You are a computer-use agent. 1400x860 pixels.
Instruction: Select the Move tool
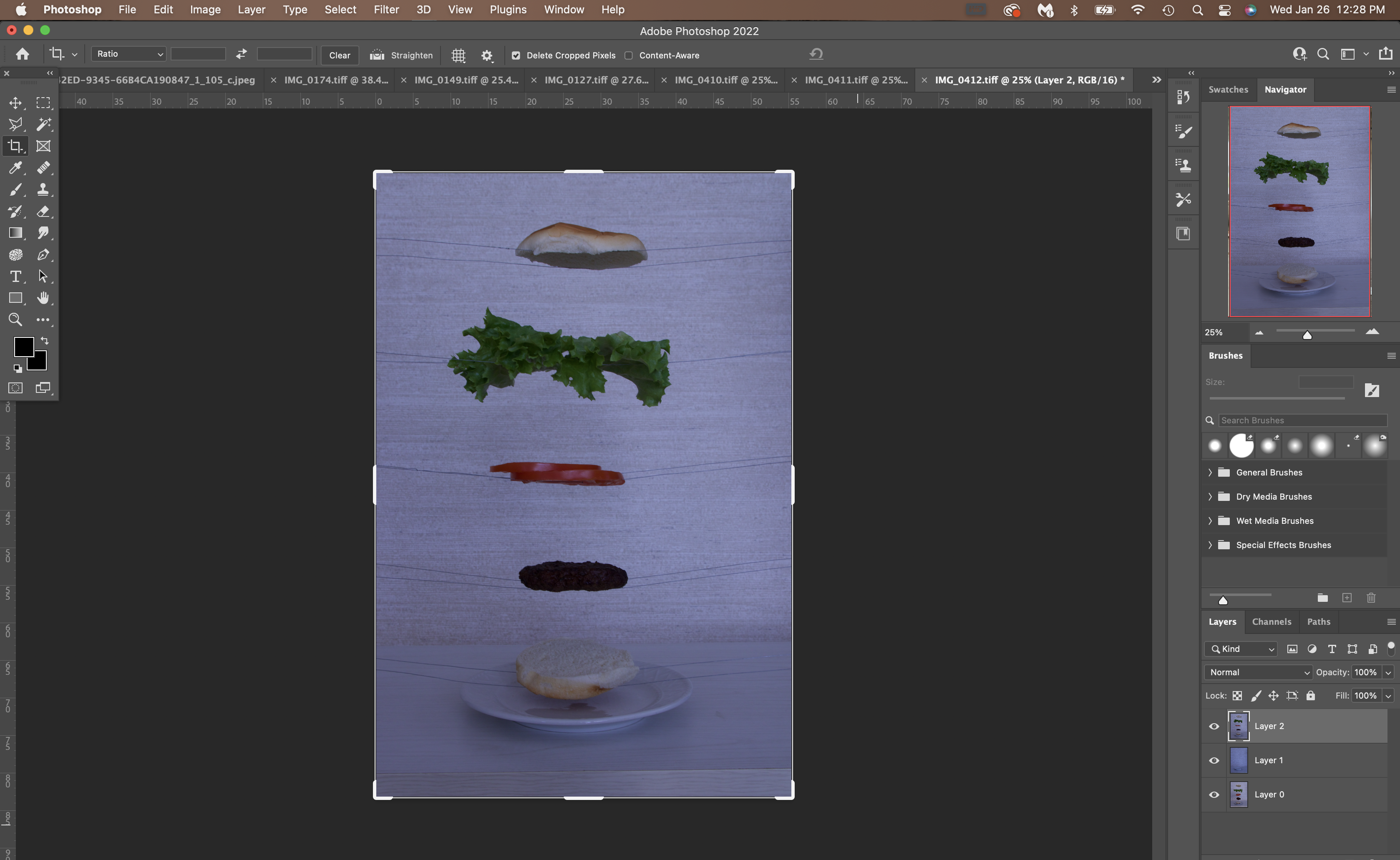tap(15, 102)
